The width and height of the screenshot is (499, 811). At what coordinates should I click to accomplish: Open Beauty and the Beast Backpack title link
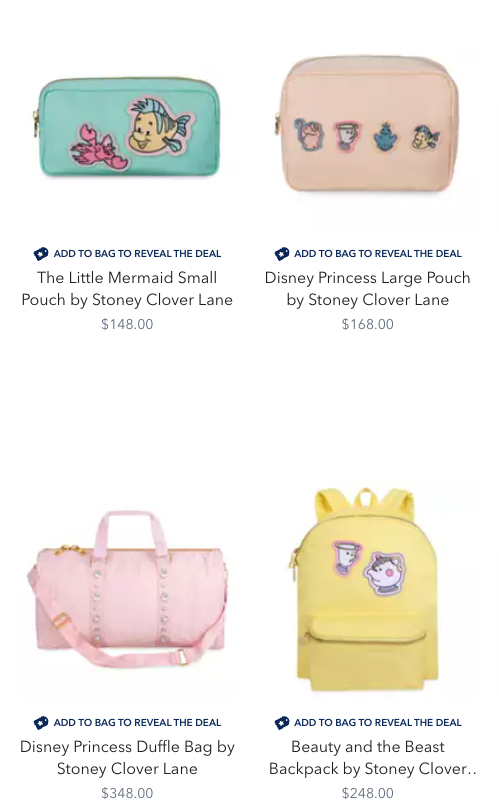[371, 758]
